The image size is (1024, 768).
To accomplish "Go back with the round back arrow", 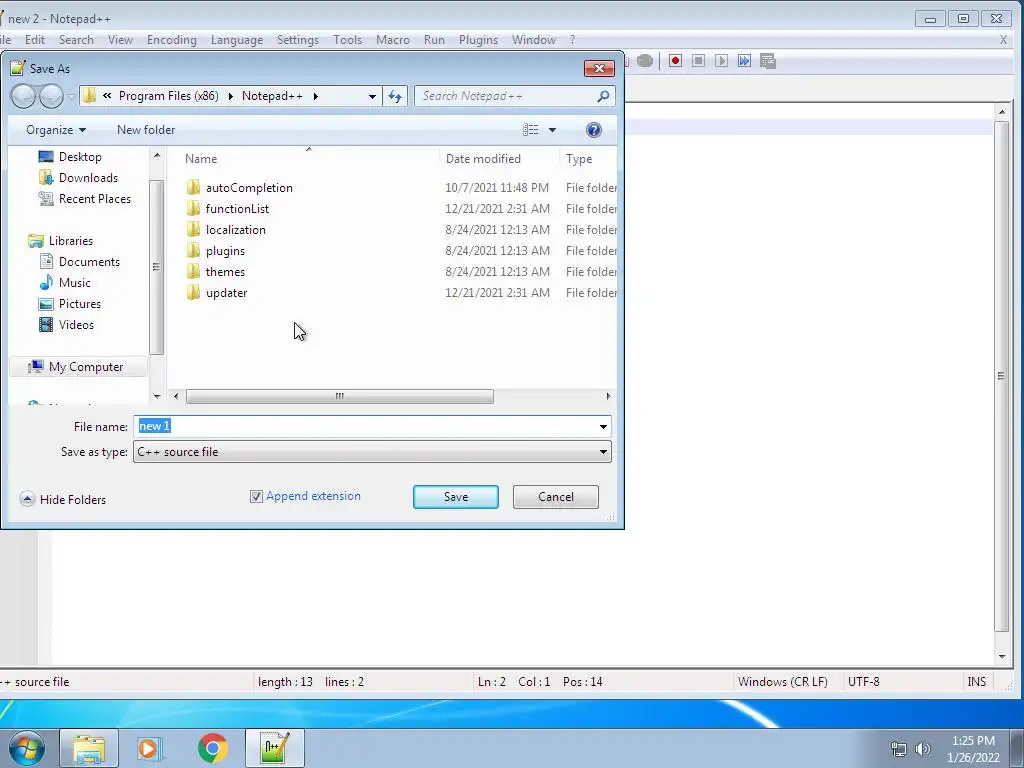I will click(x=24, y=96).
